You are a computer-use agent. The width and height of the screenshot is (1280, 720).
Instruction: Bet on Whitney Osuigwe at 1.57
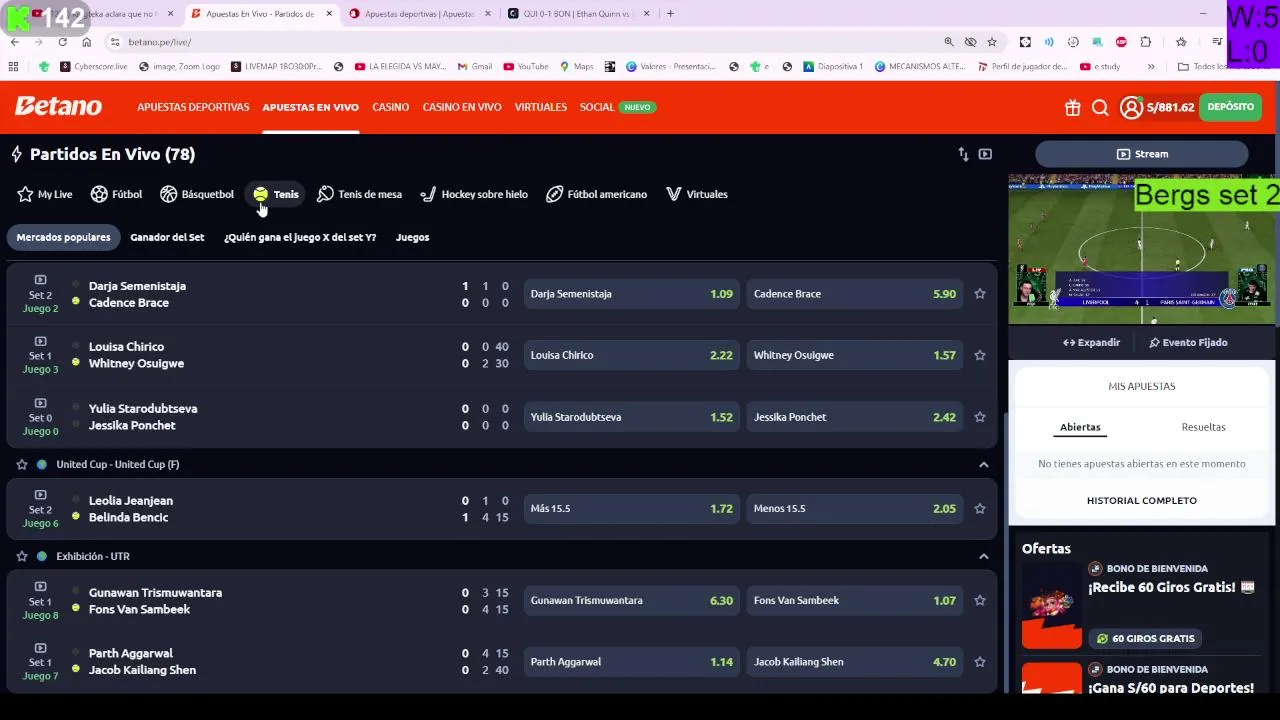click(855, 355)
